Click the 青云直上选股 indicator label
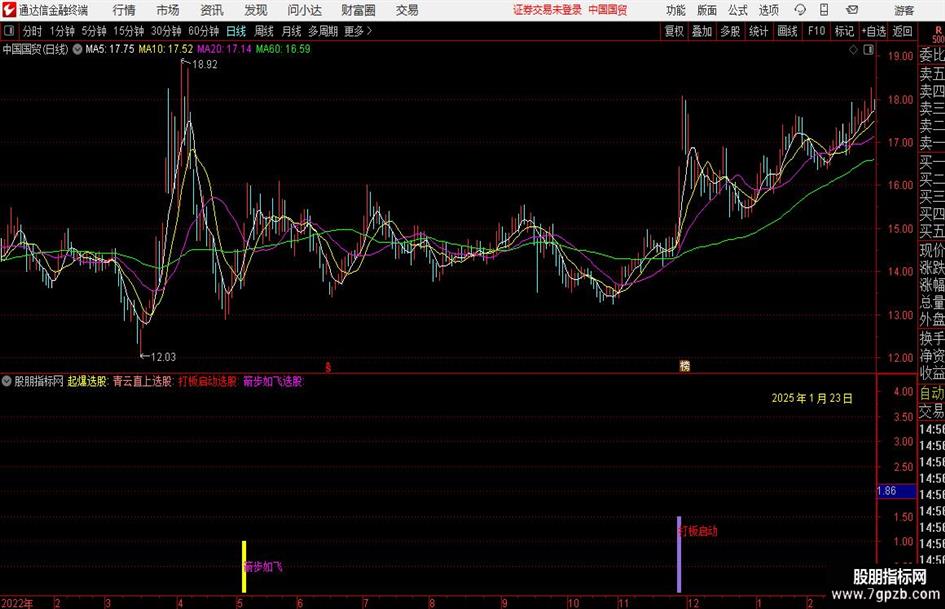This screenshot has width=945, height=609. 143,381
